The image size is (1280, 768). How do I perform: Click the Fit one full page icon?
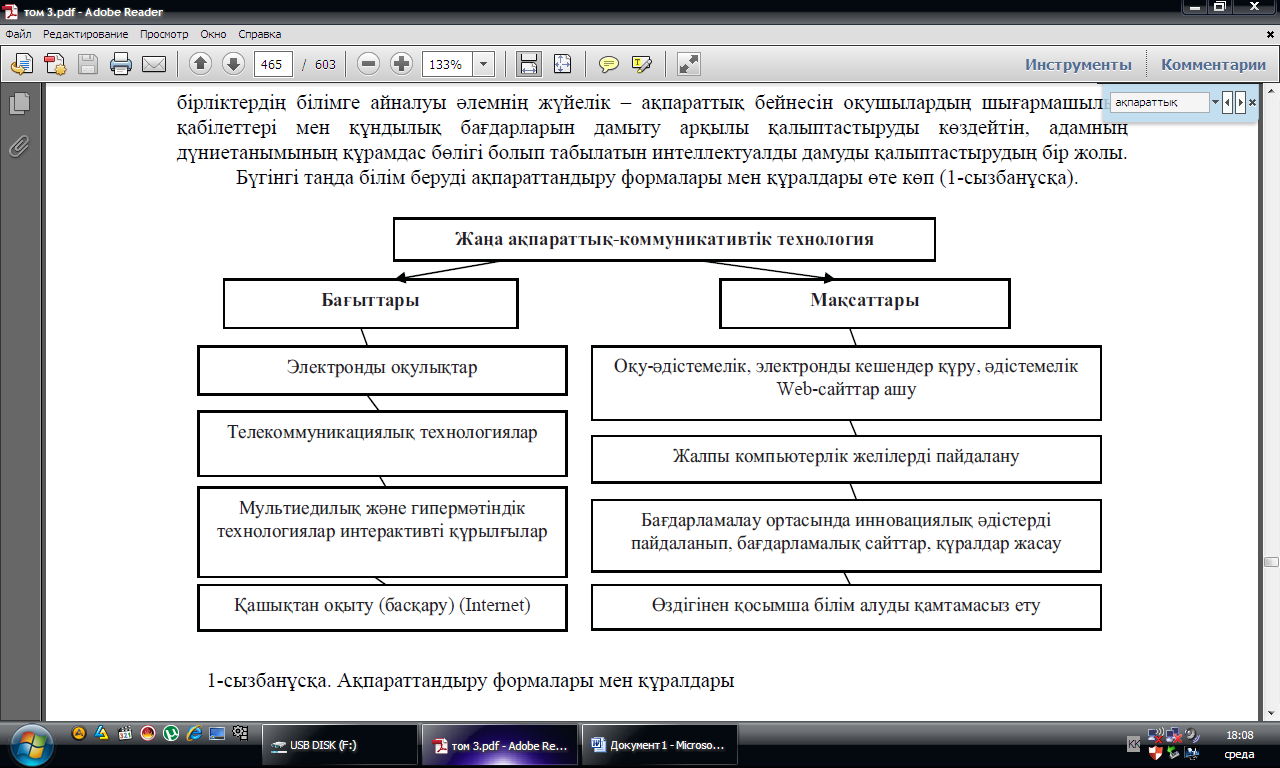tap(562, 64)
